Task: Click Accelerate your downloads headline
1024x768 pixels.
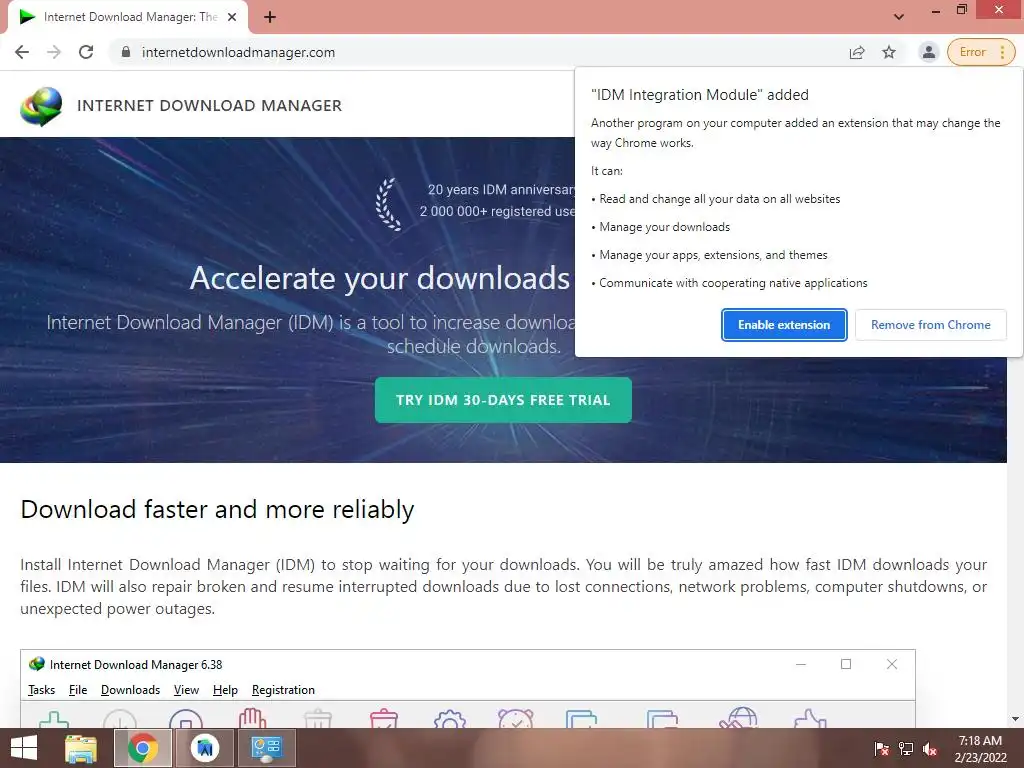Action: pyautogui.click(x=380, y=278)
